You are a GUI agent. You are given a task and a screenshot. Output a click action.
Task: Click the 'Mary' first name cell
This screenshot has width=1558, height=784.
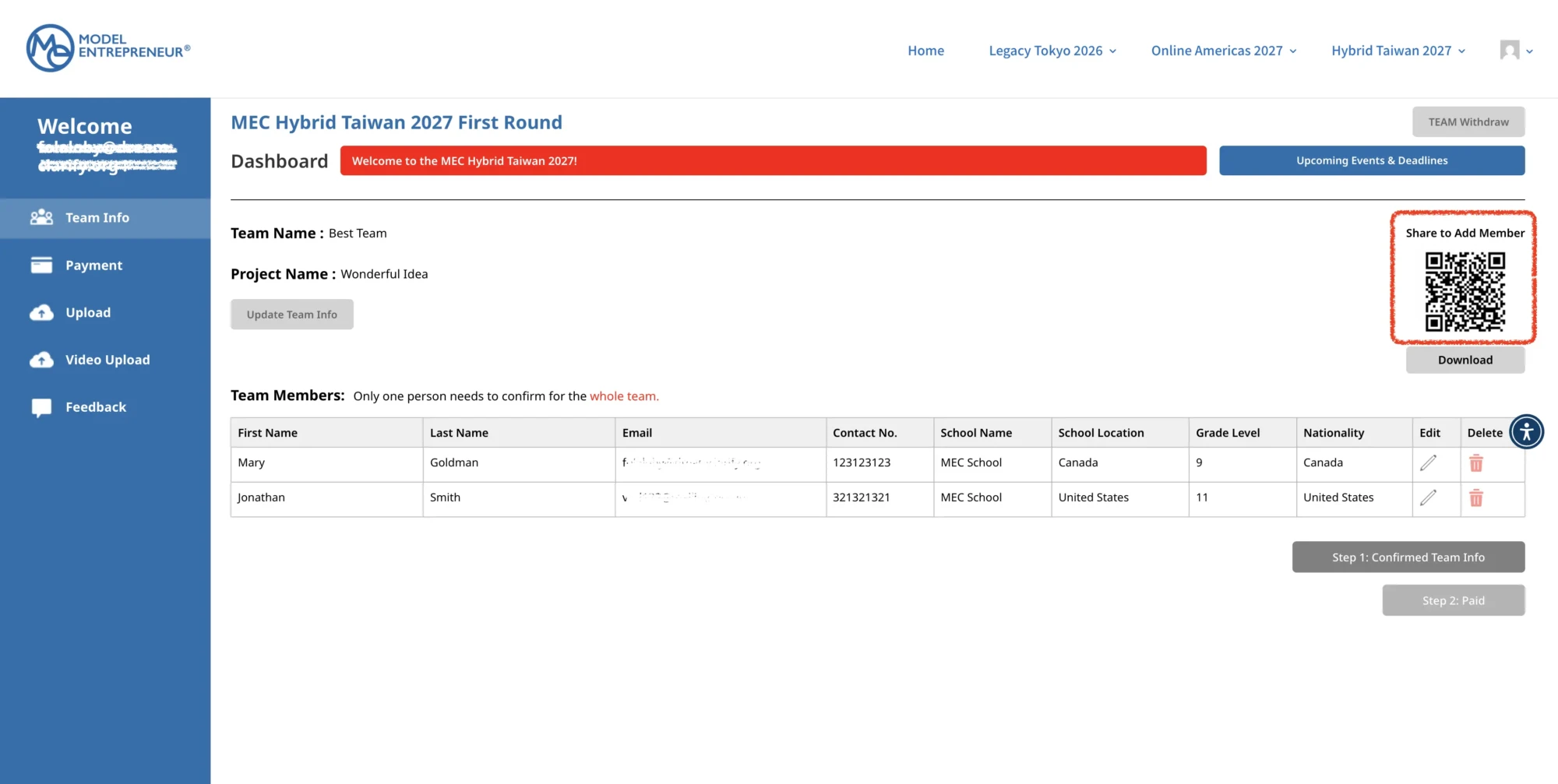327,463
